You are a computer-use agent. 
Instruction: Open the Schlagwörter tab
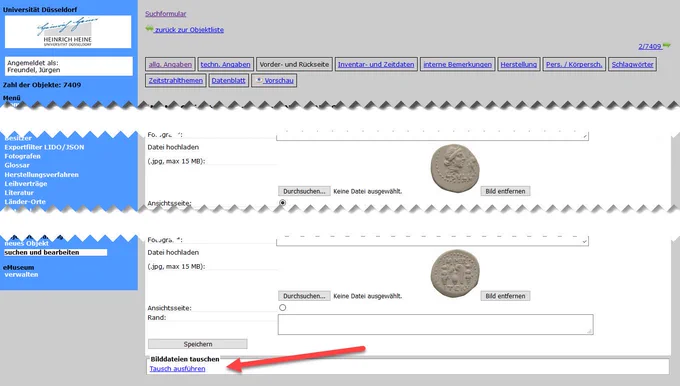point(632,64)
